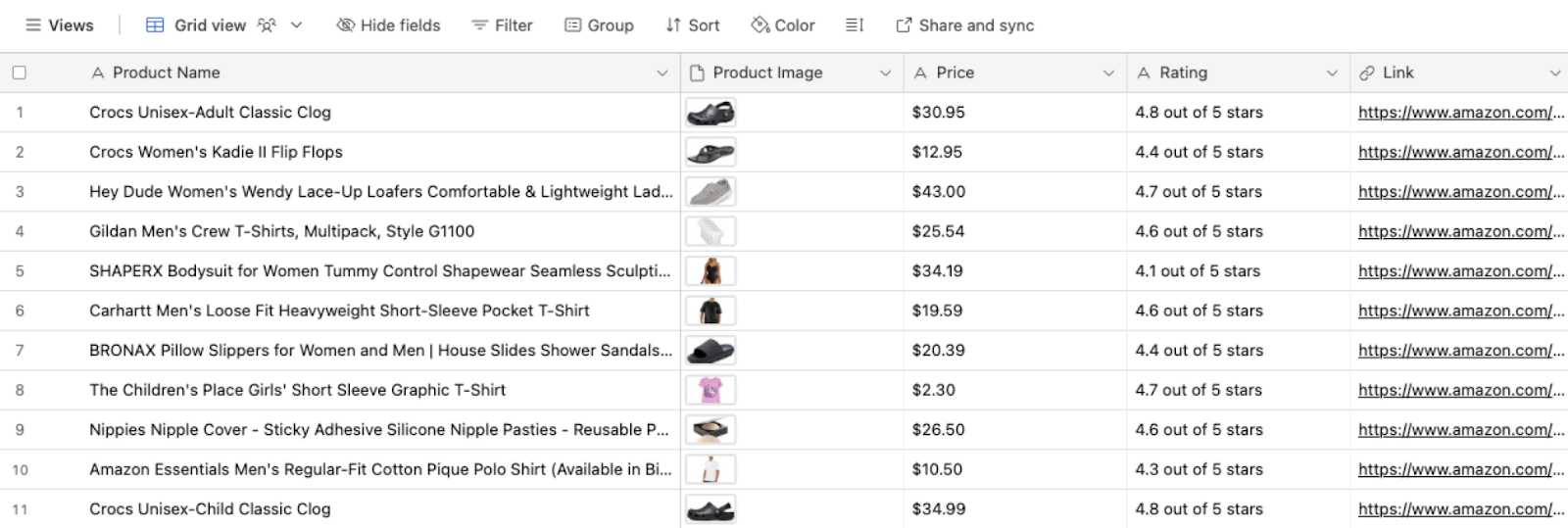Click the Rating column header

point(1238,72)
